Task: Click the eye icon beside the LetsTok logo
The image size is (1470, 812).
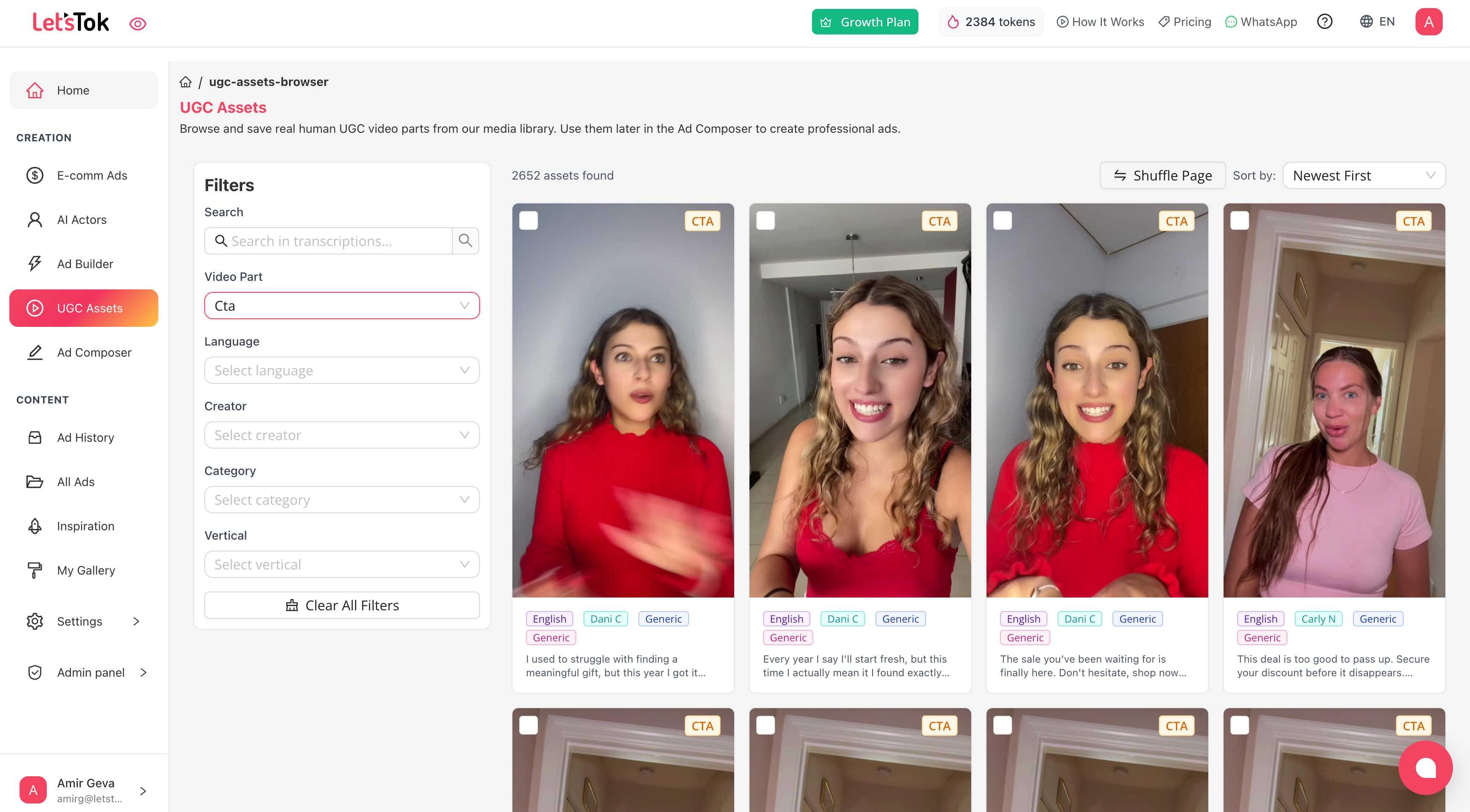Action: click(137, 23)
